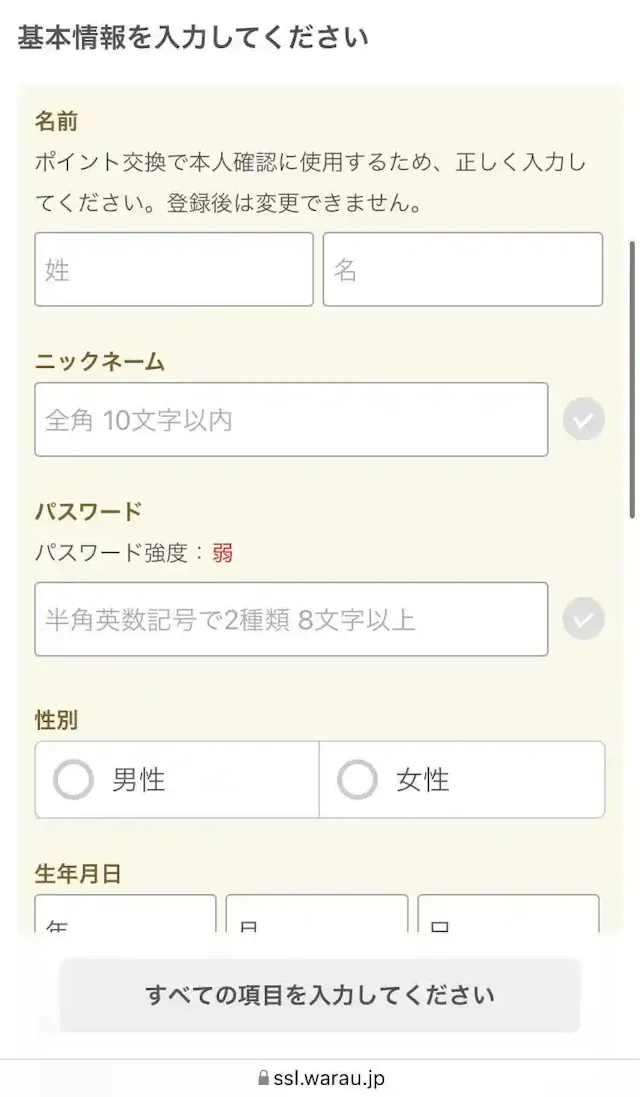Select the 男性 (male) radio button

pyautogui.click(x=73, y=780)
